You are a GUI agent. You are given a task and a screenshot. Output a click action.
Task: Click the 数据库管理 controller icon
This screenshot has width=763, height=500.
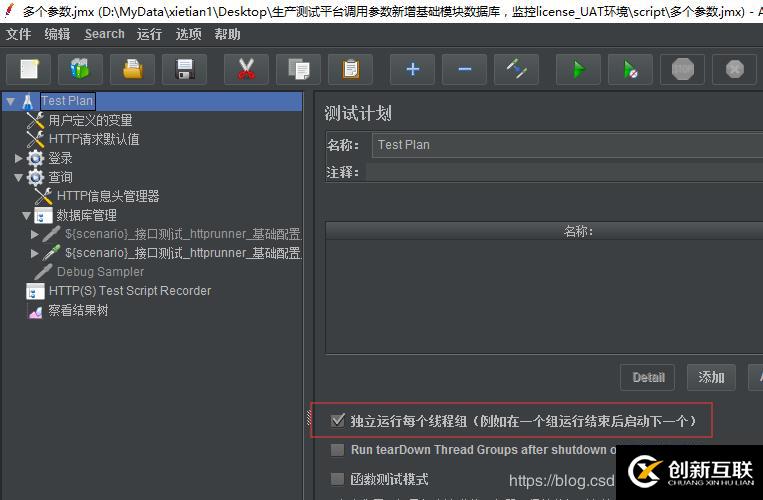(43, 215)
